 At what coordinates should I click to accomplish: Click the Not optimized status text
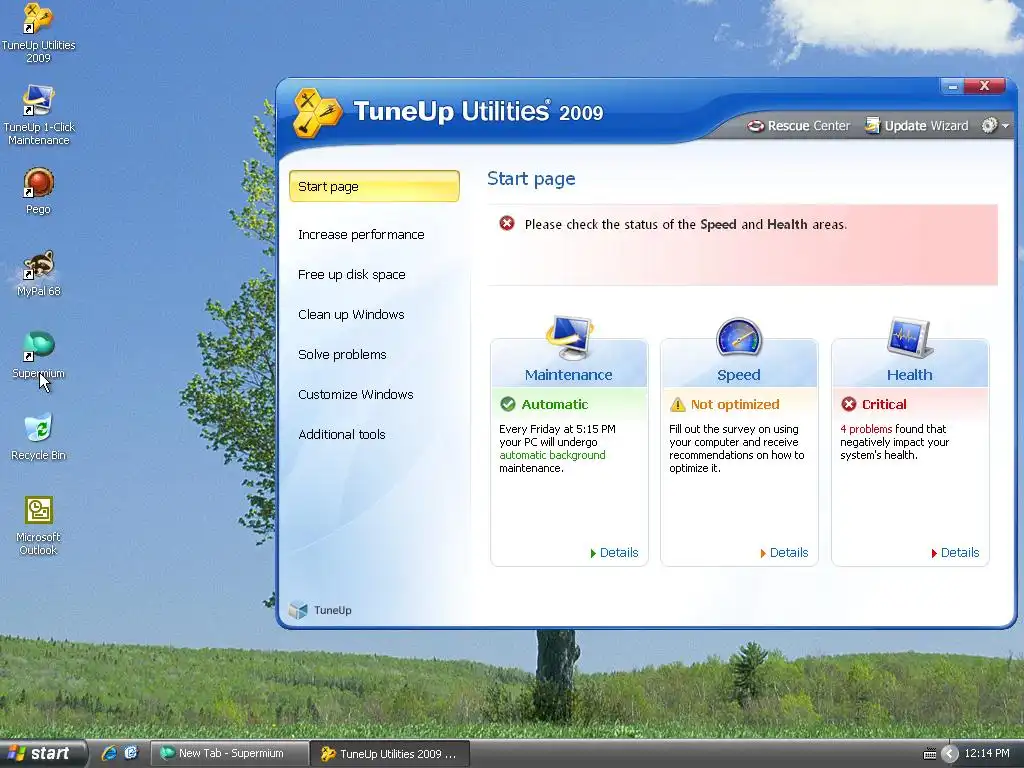[735, 404]
